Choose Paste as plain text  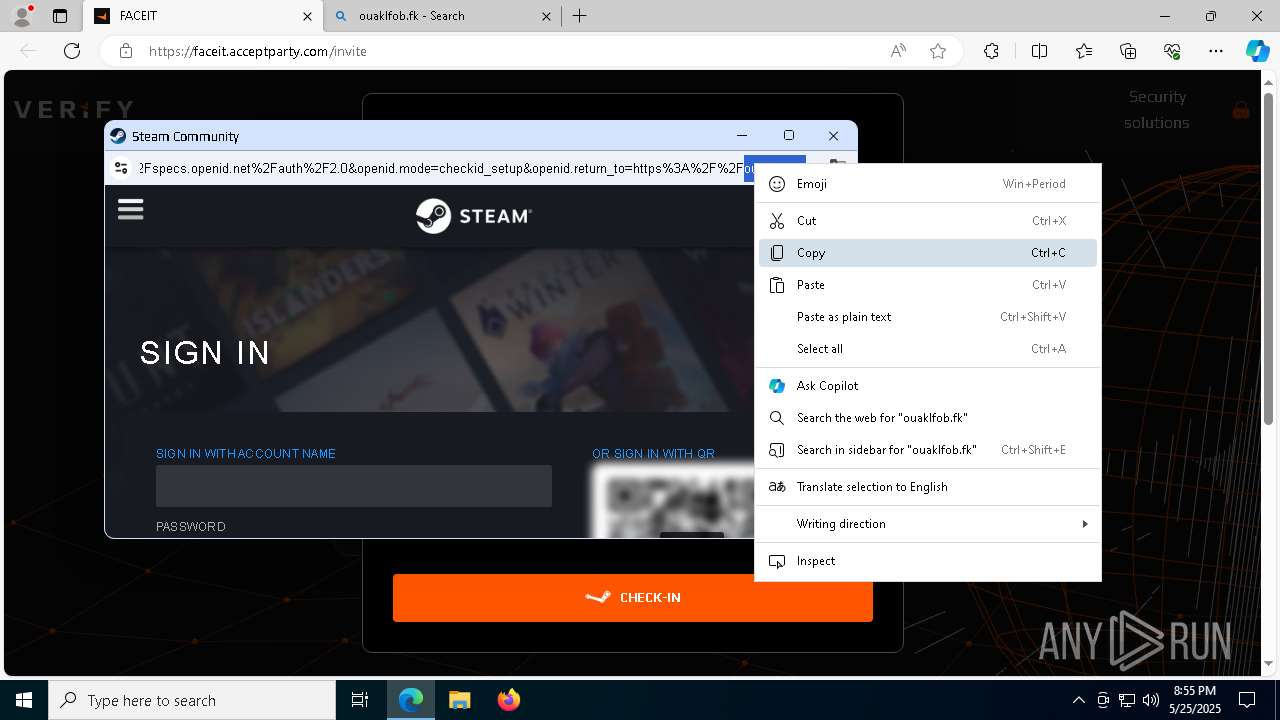click(x=928, y=317)
